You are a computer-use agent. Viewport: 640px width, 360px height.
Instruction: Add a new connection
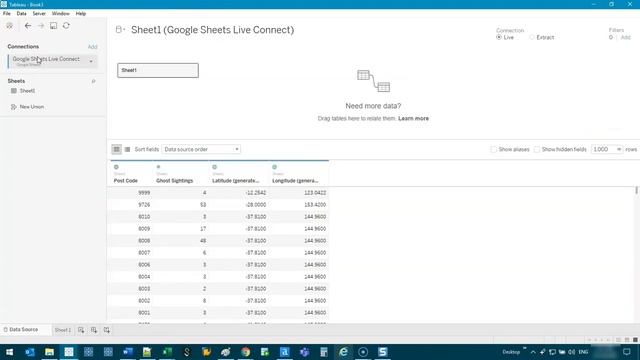click(x=93, y=47)
